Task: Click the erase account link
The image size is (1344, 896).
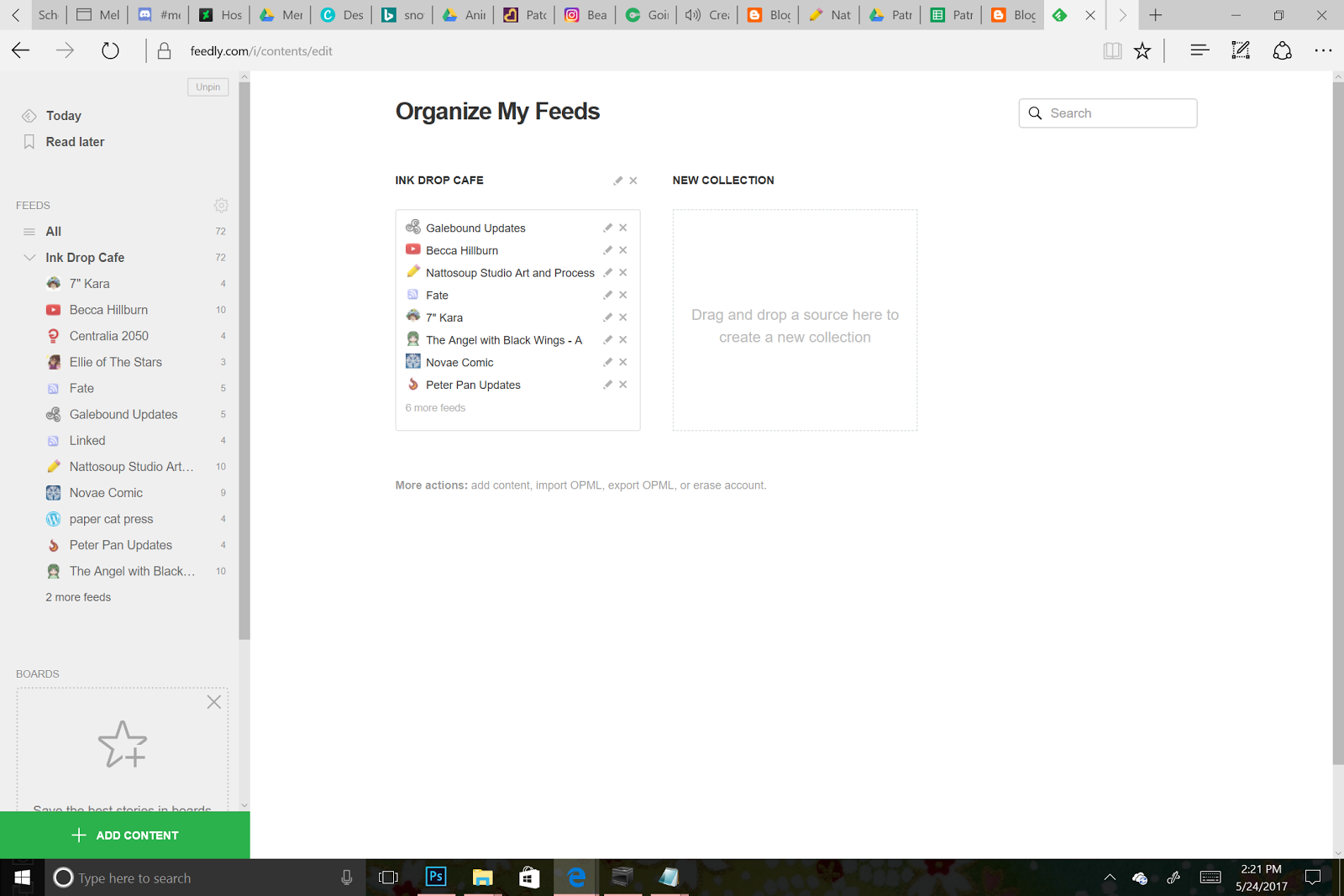Action: (x=729, y=485)
